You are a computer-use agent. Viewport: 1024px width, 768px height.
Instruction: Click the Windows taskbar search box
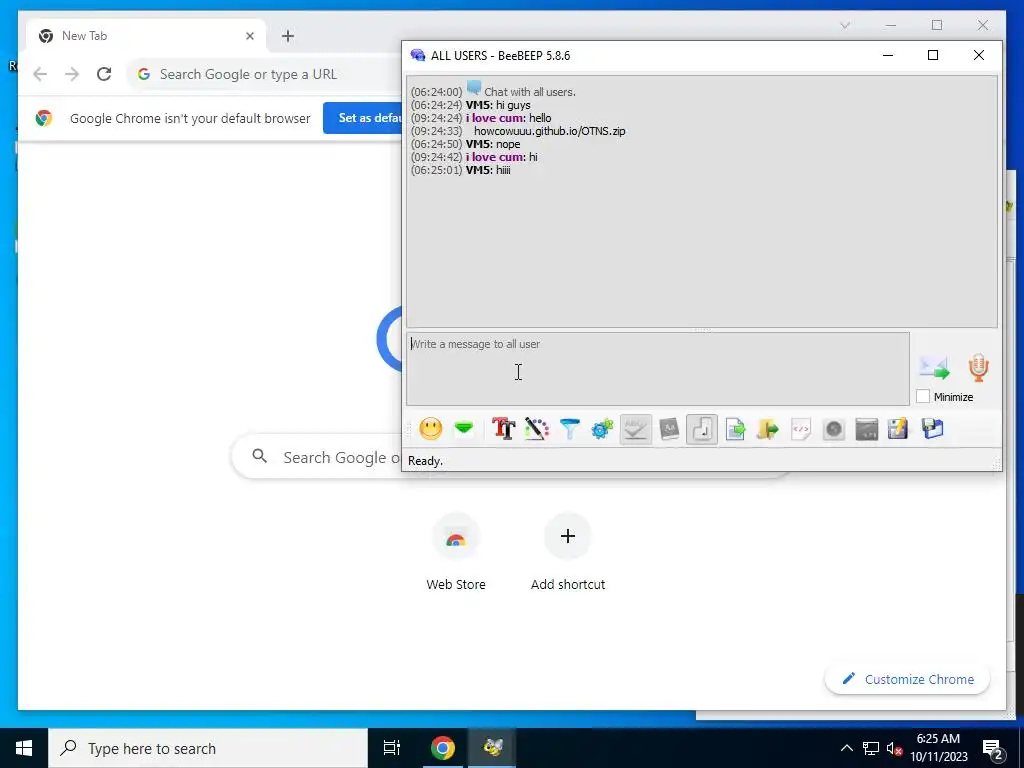pos(208,748)
